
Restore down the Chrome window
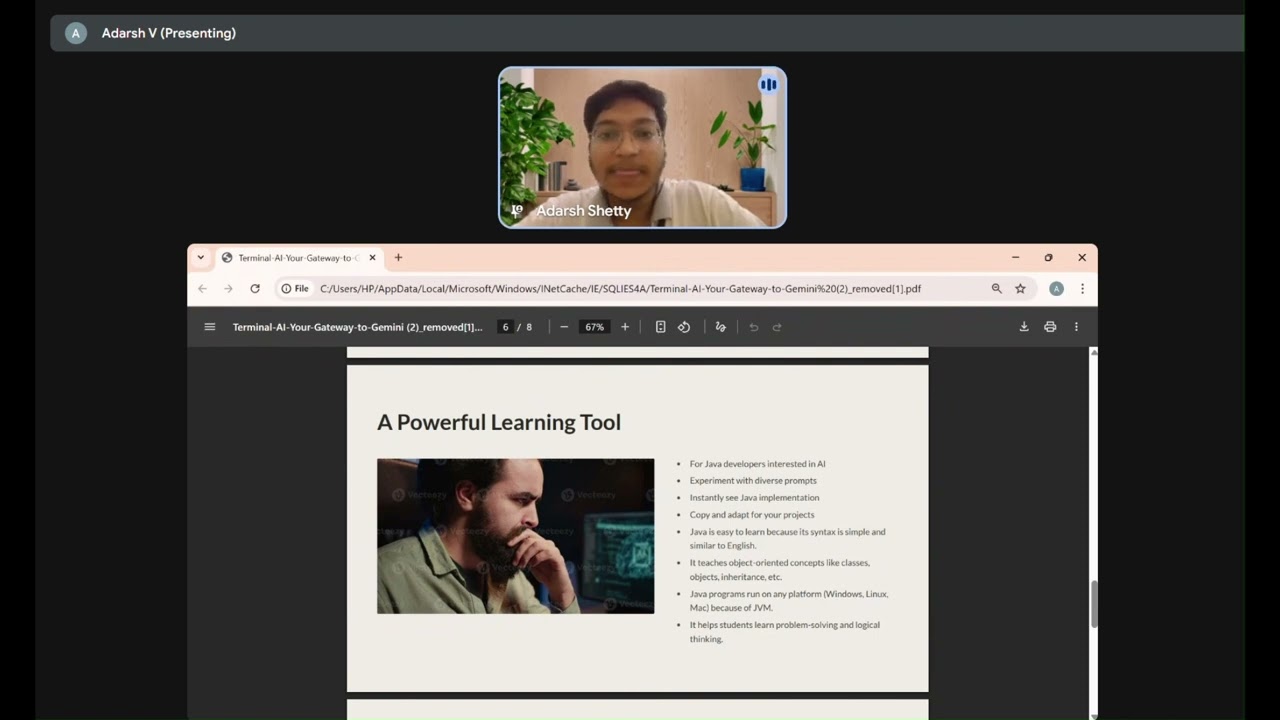pyautogui.click(x=1048, y=257)
